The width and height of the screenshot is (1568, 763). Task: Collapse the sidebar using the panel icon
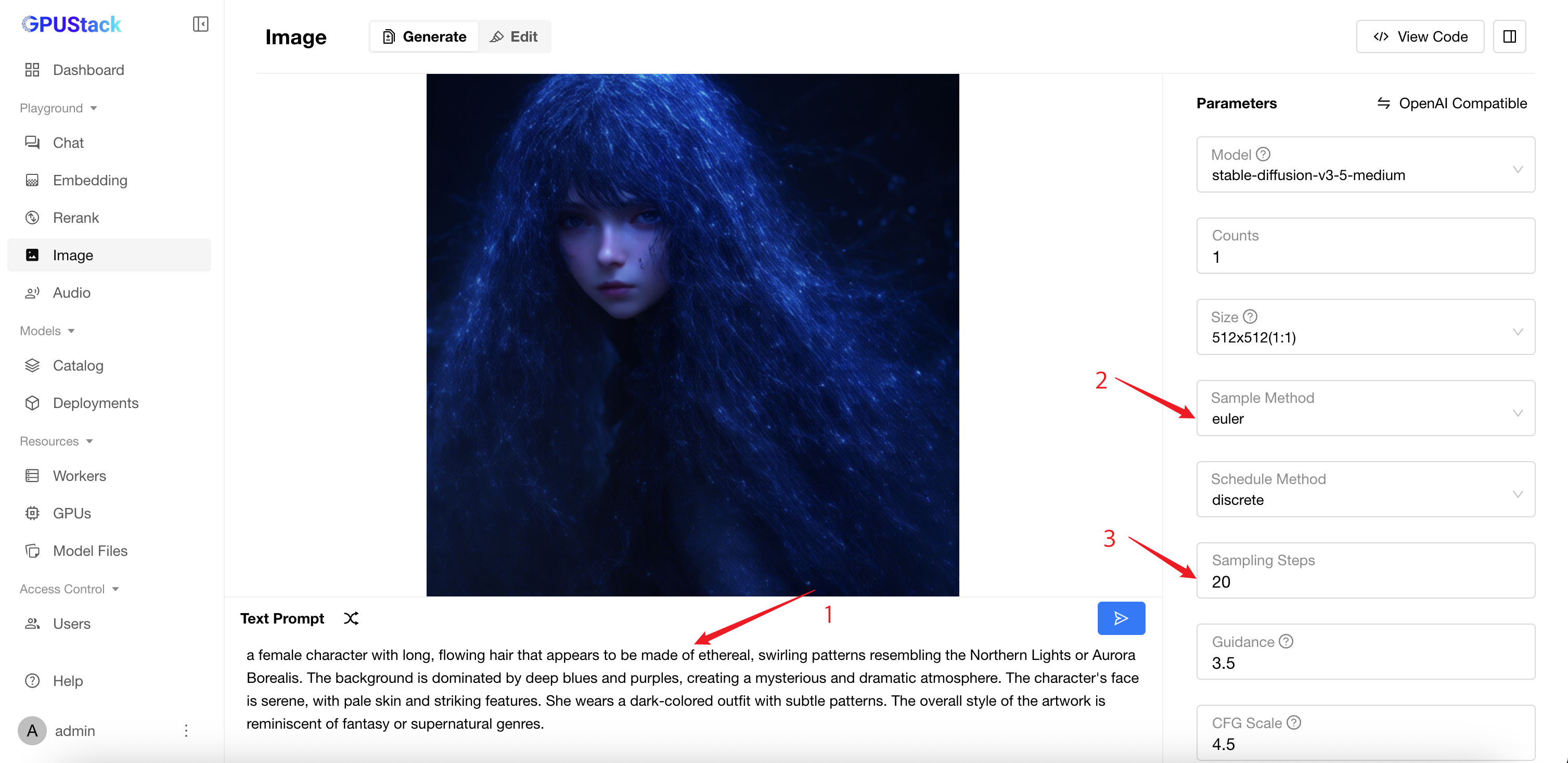(200, 24)
